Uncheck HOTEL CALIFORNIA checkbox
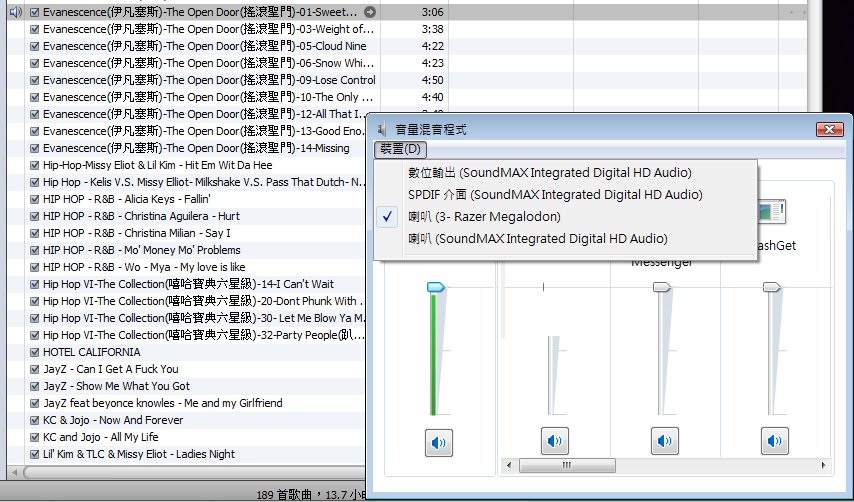This screenshot has height=502, width=854. pos(35,352)
